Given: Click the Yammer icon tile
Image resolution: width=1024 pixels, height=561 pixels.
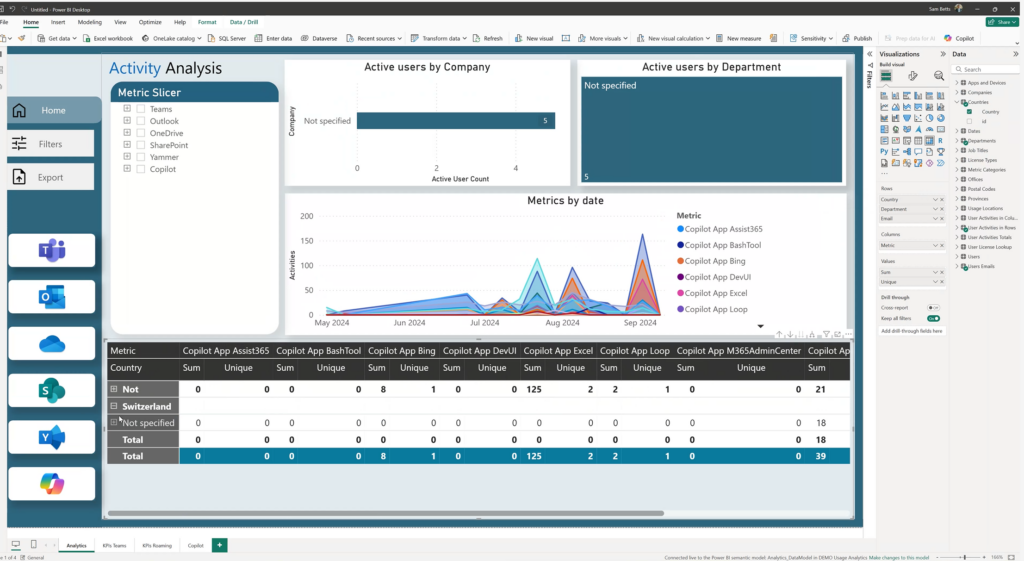Looking at the screenshot, I should 51,437.
